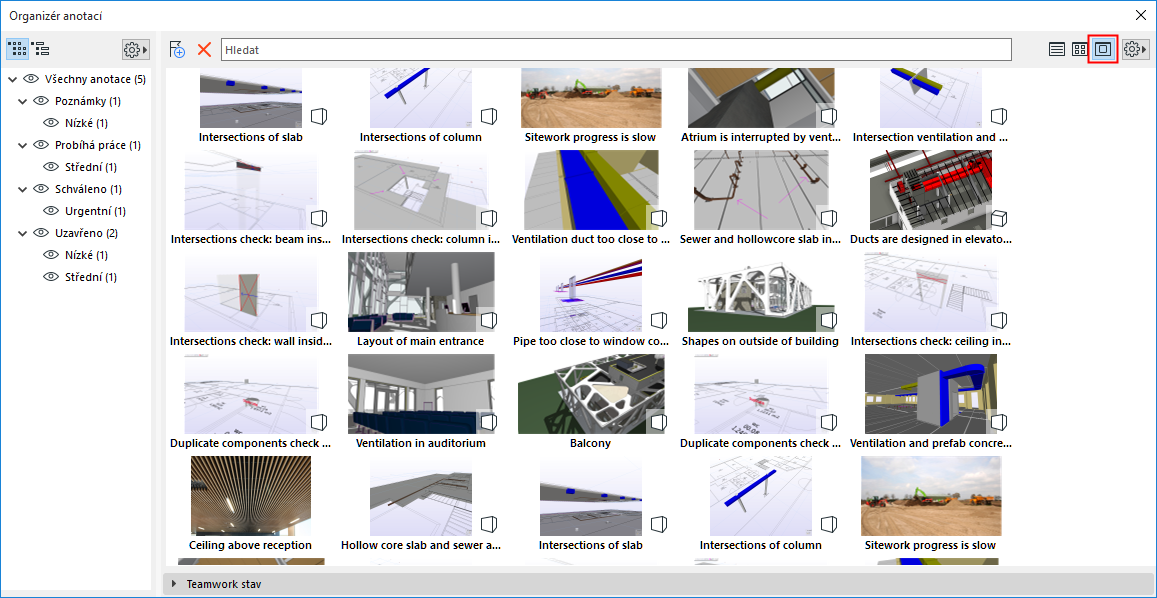
Task: Open the Shapes on outside of building thumbnail
Action: (x=760, y=292)
